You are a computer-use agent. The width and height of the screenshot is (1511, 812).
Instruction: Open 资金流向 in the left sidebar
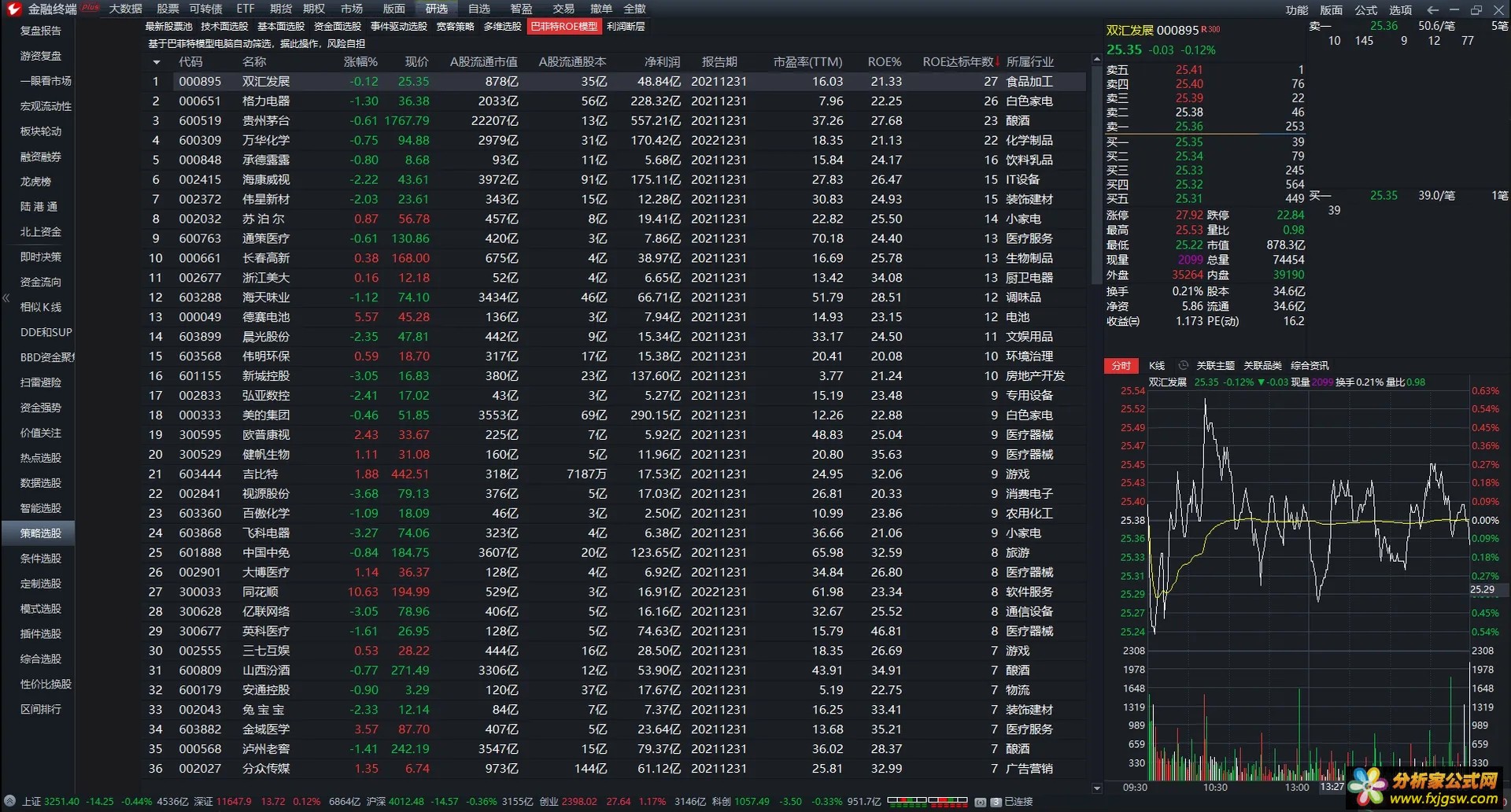40,282
